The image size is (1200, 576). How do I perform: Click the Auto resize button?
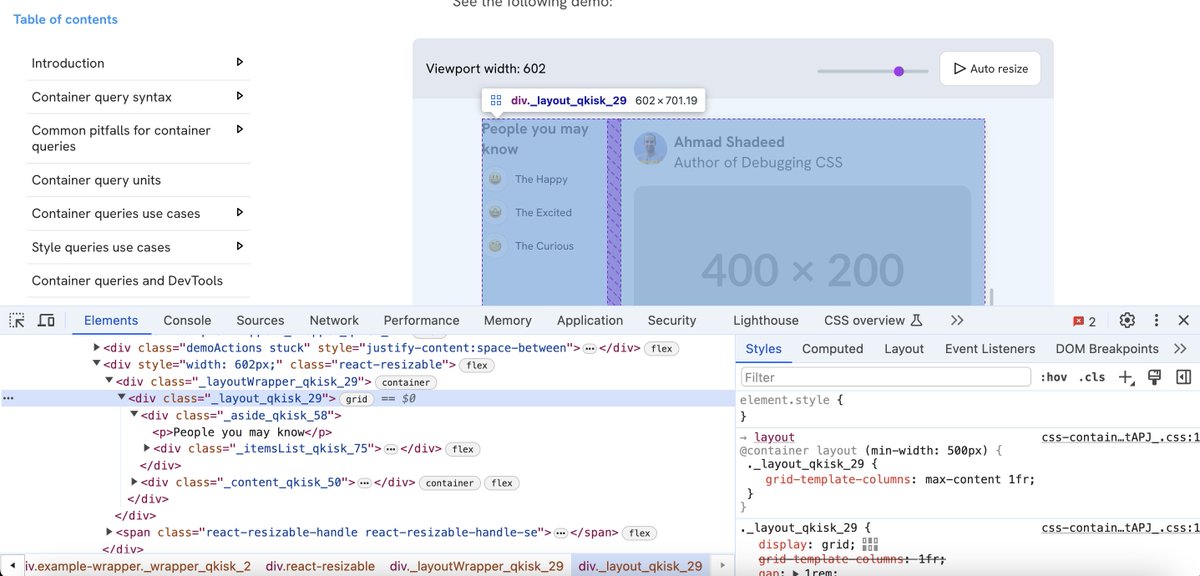point(990,69)
